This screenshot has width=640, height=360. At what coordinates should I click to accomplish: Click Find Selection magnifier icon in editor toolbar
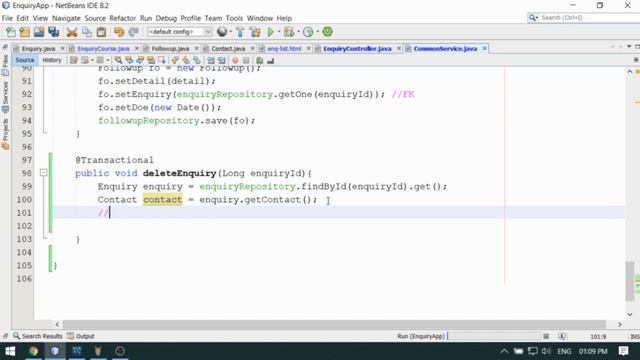coord(118,60)
